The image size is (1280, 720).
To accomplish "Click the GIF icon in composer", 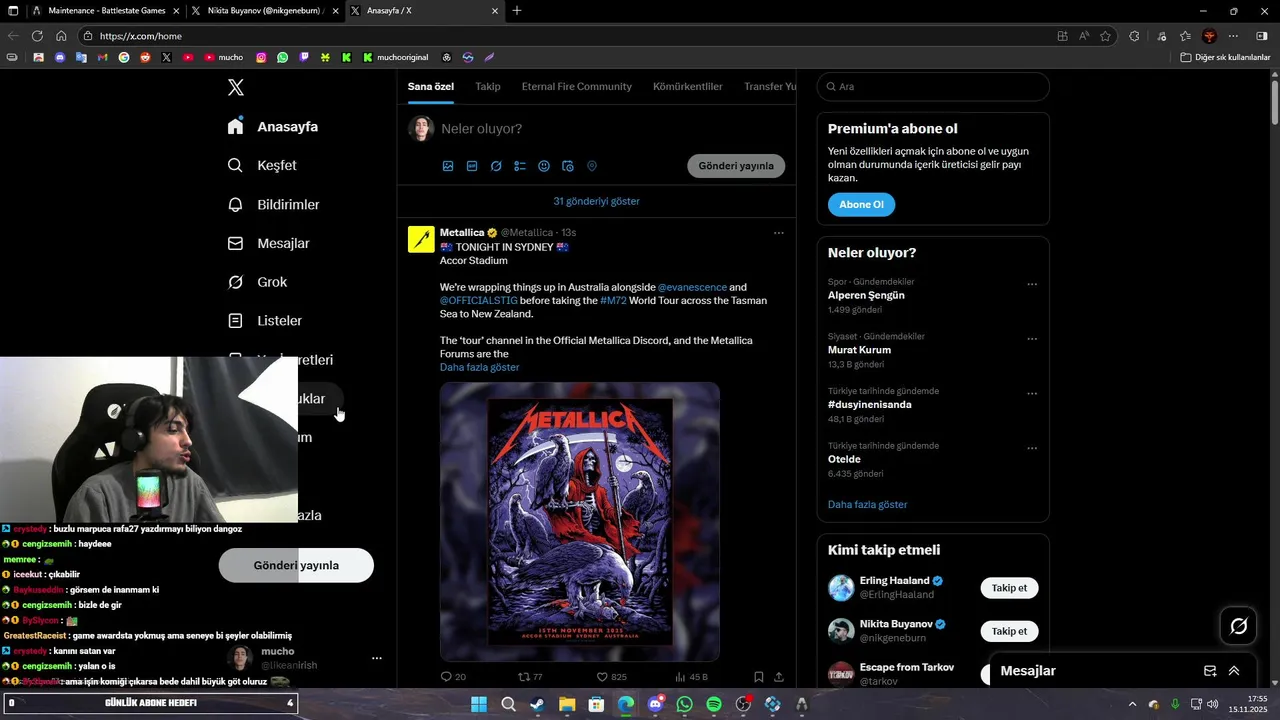I will point(472,166).
